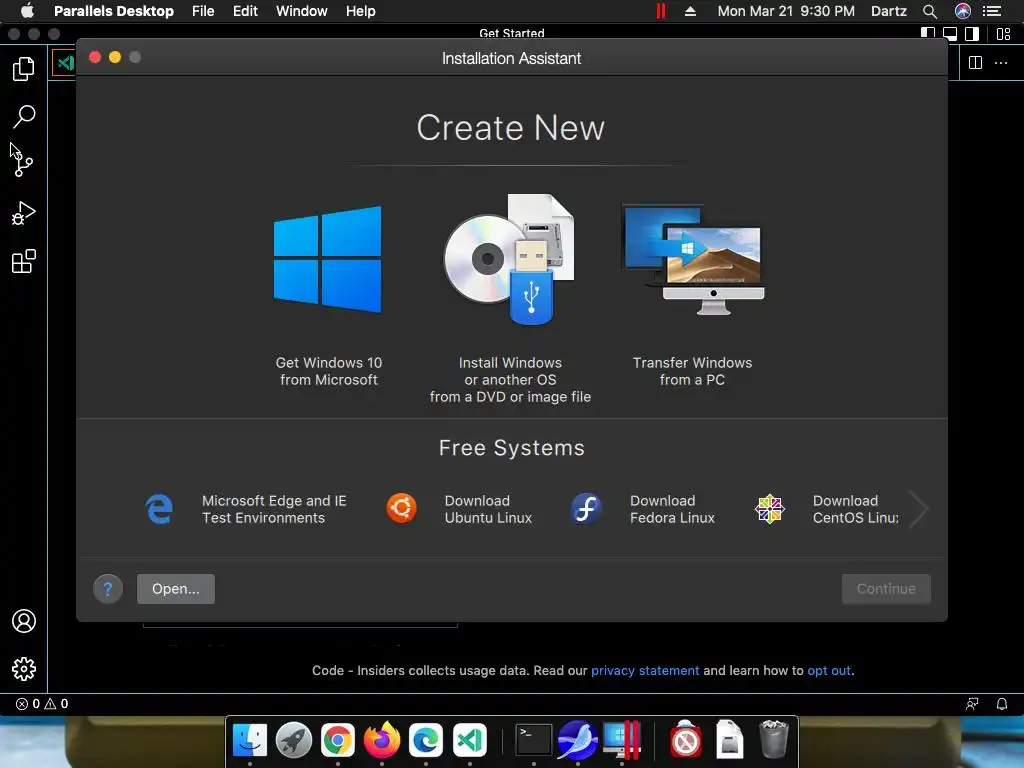Open Accounts icon in VS Code
The width and height of the screenshot is (1024, 768).
24,620
